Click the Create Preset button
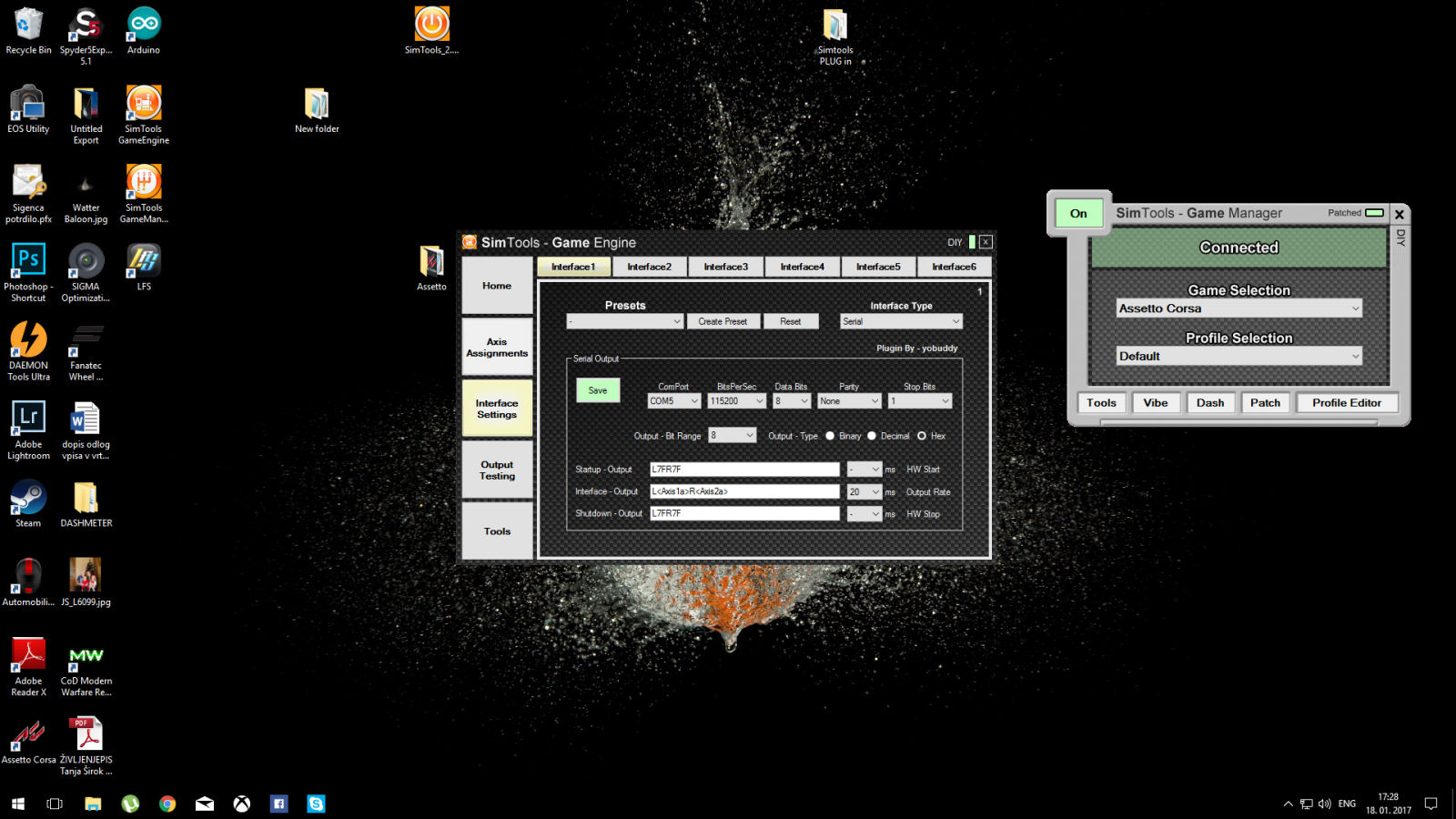Image resolution: width=1456 pixels, height=819 pixels. click(x=723, y=321)
